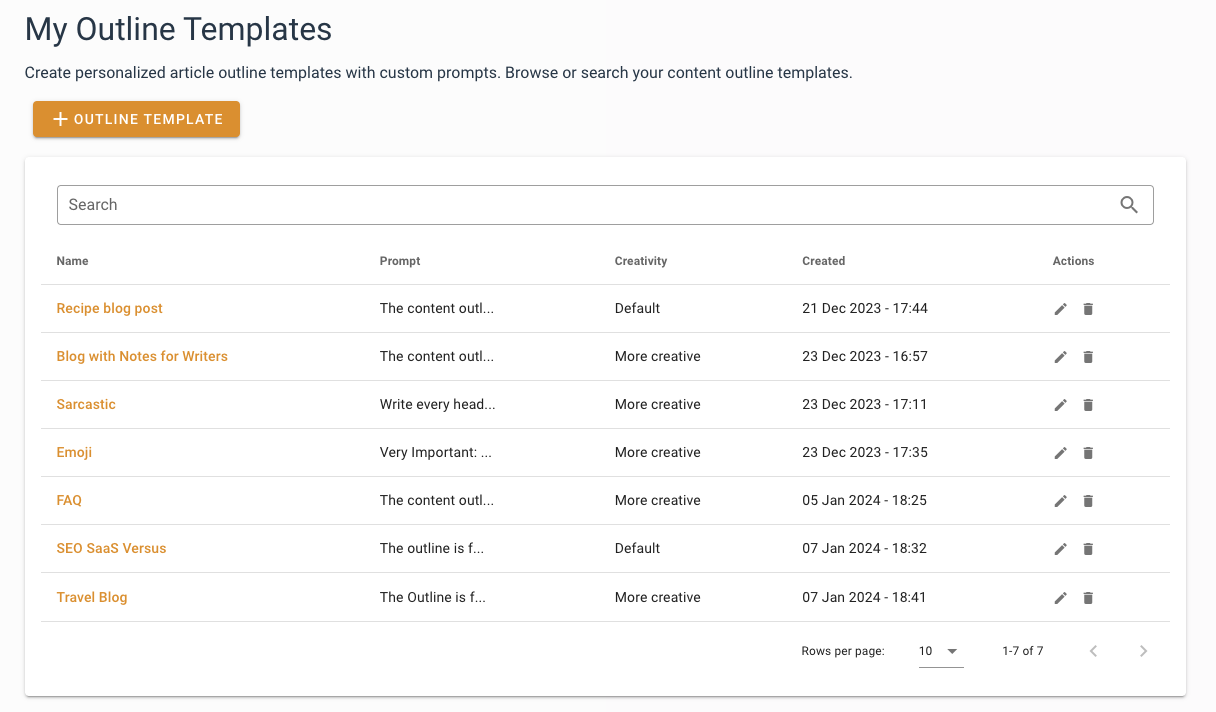Open the Sarcastic template link
Viewport: 1216px width, 712px height.
click(86, 404)
